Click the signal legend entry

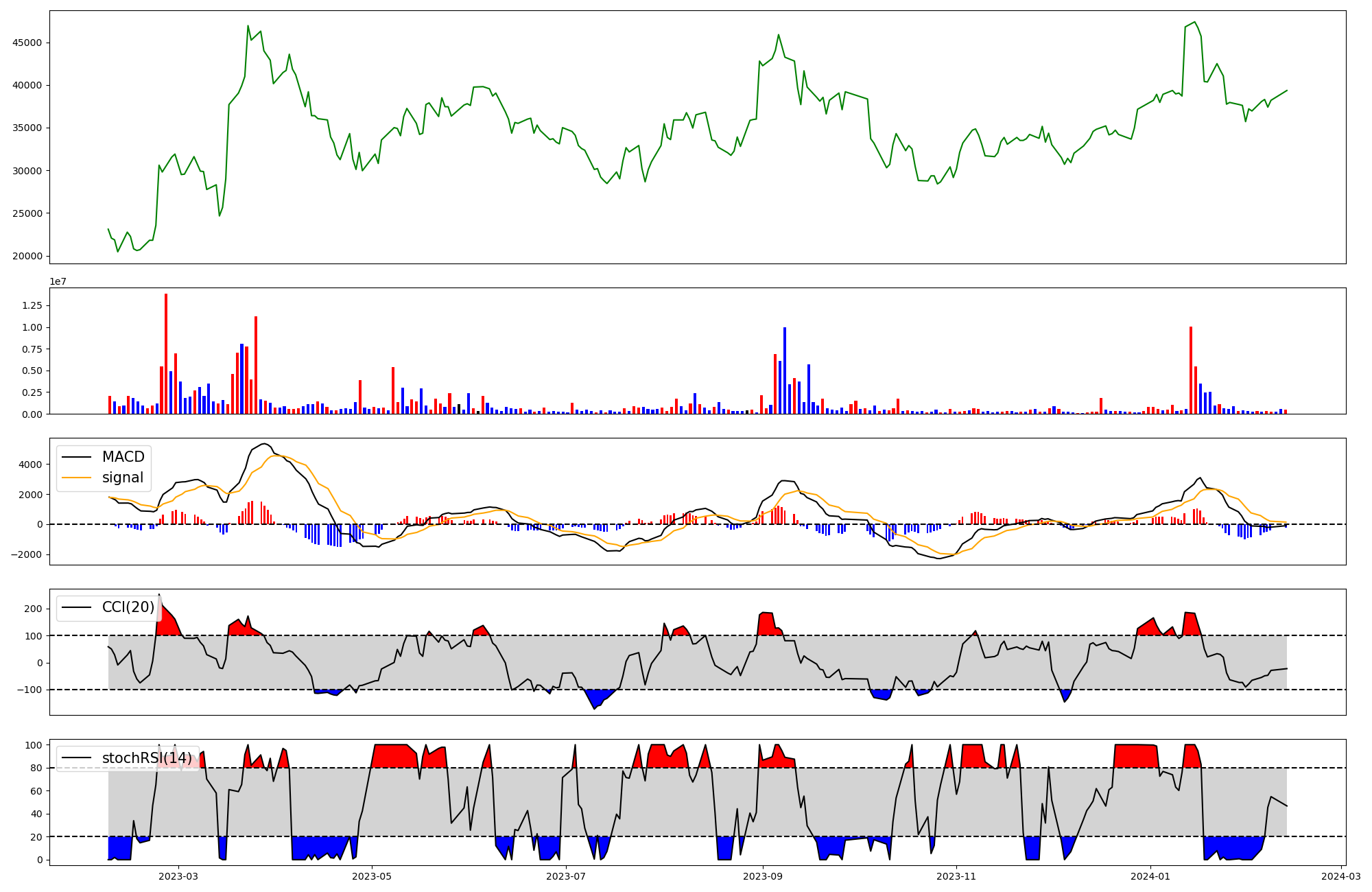[x=123, y=478]
